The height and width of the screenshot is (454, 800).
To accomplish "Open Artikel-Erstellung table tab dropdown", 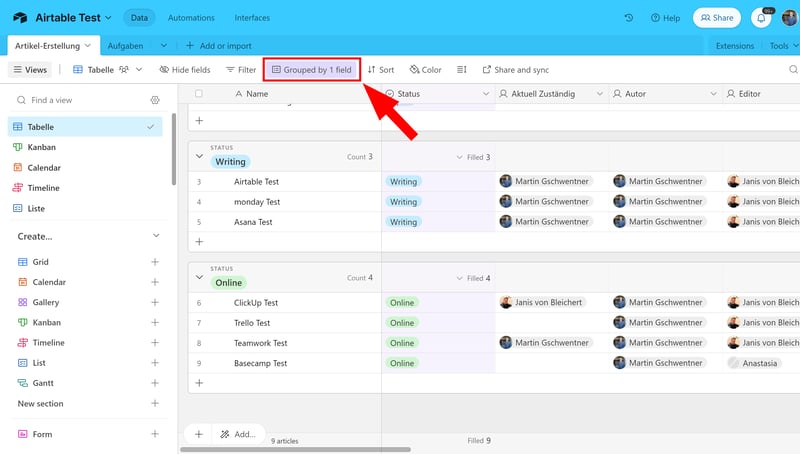I will (x=88, y=45).
